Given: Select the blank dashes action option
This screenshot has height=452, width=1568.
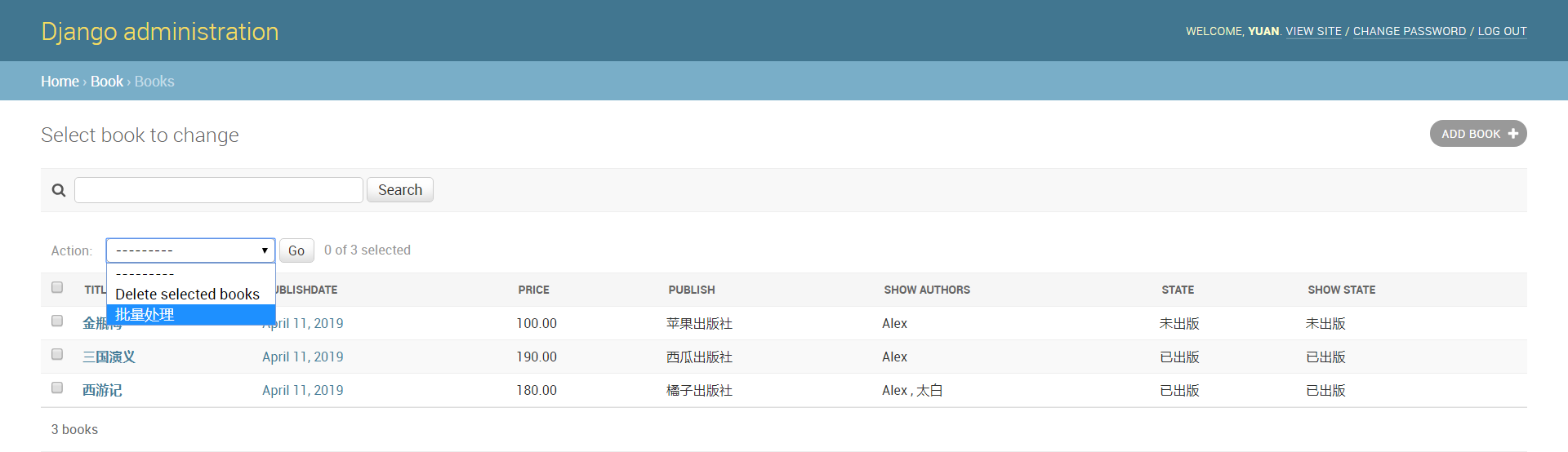Looking at the screenshot, I should click(x=145, y=274).
